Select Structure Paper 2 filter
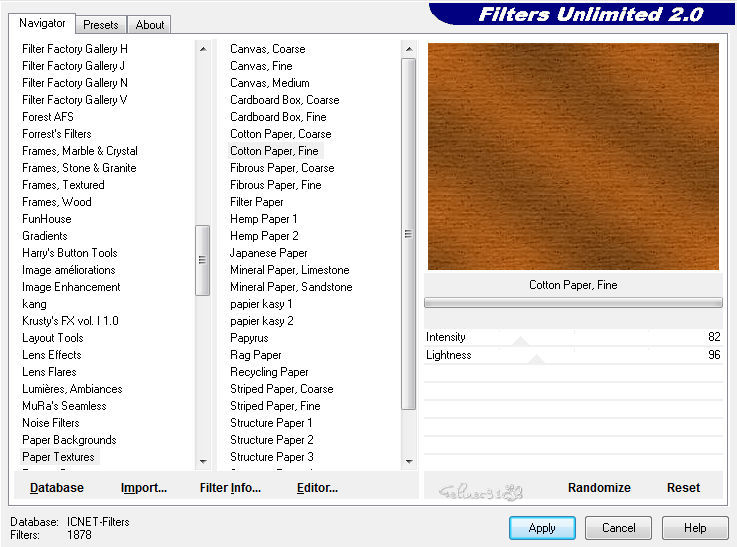The height and width of the screenshot is (547, 737). pyautogui.click(x=272, y=440)
